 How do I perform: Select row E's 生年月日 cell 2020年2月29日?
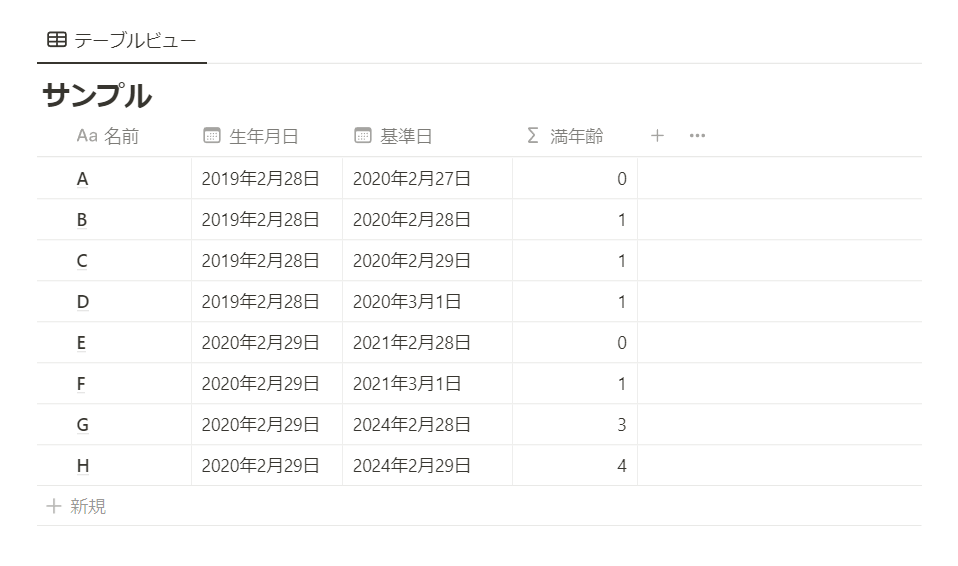266,342
